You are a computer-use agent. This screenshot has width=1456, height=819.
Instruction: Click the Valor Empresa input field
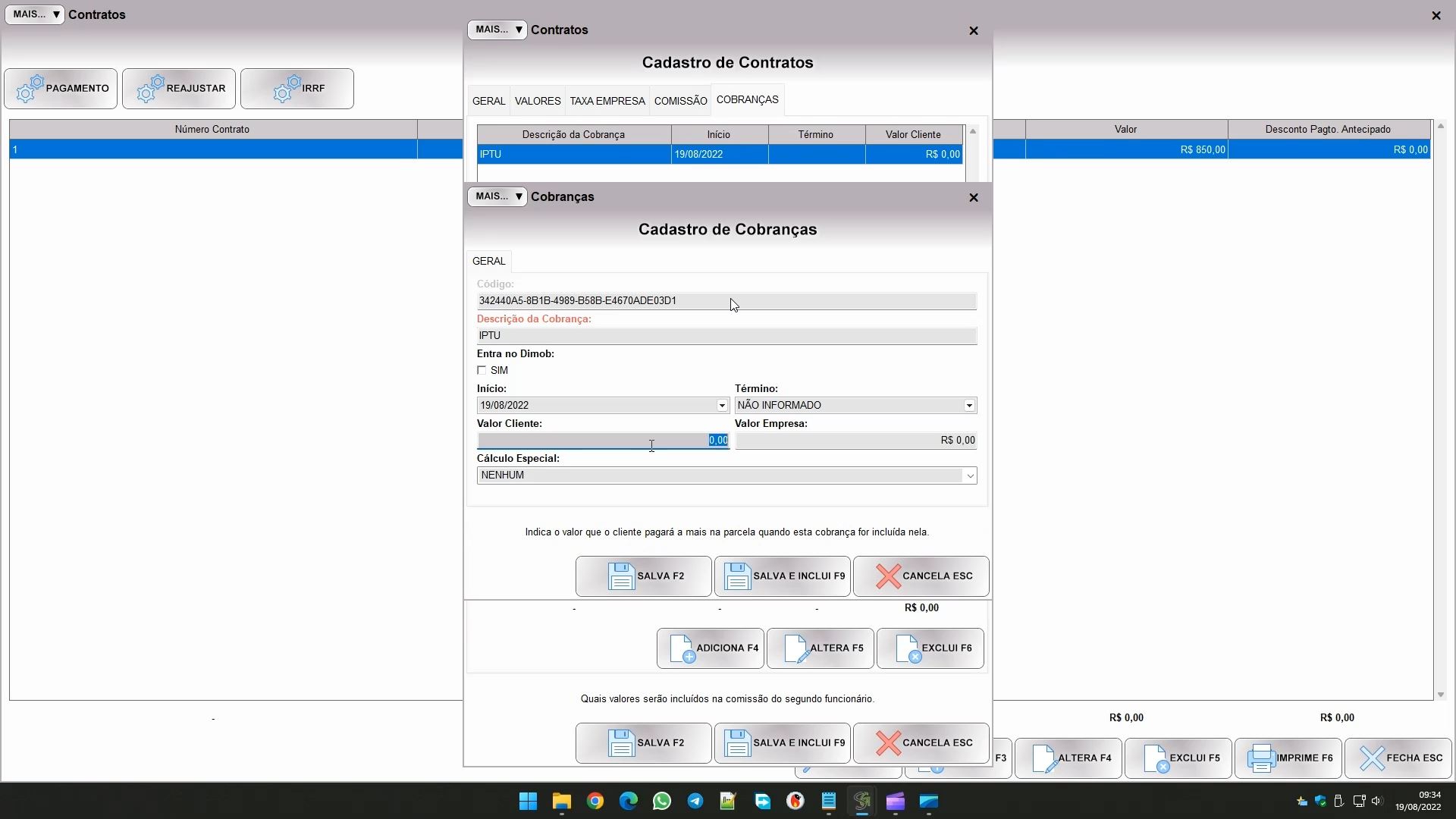click(855, 441)
